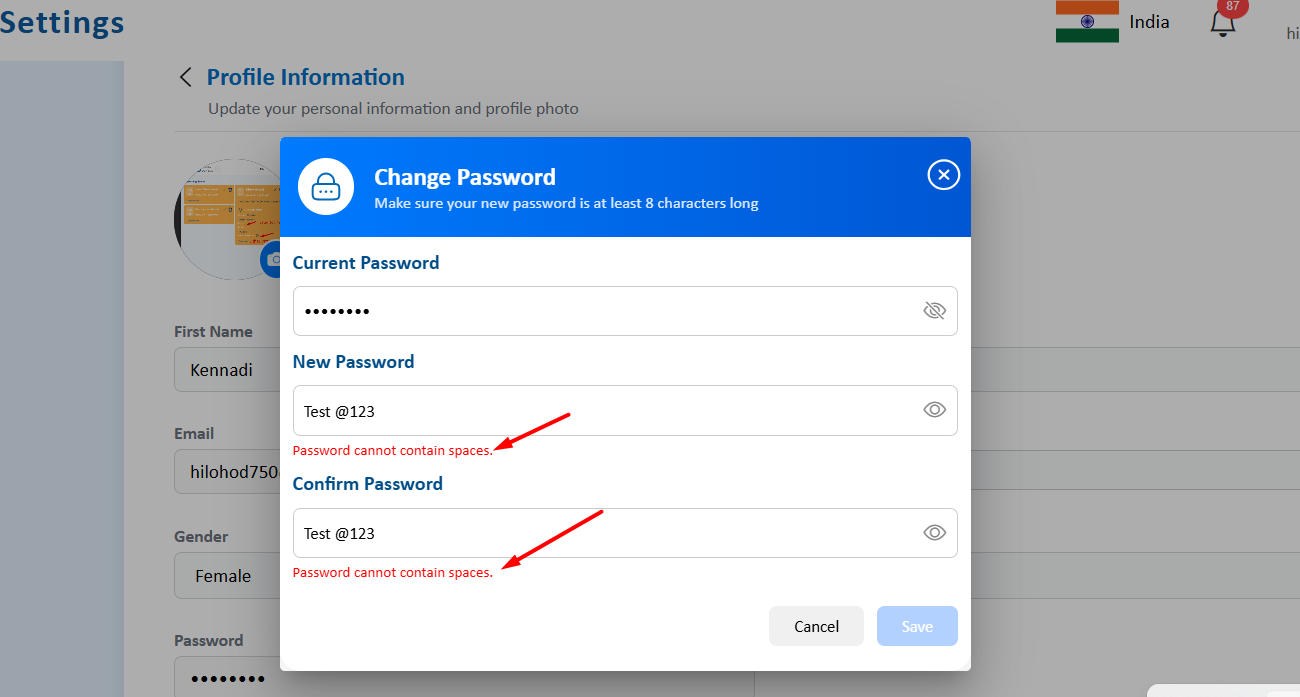Image resolution: width=1300 pixels, height=697 pixels.
Task: Hide the New Password field text
Action: [934, 410]
